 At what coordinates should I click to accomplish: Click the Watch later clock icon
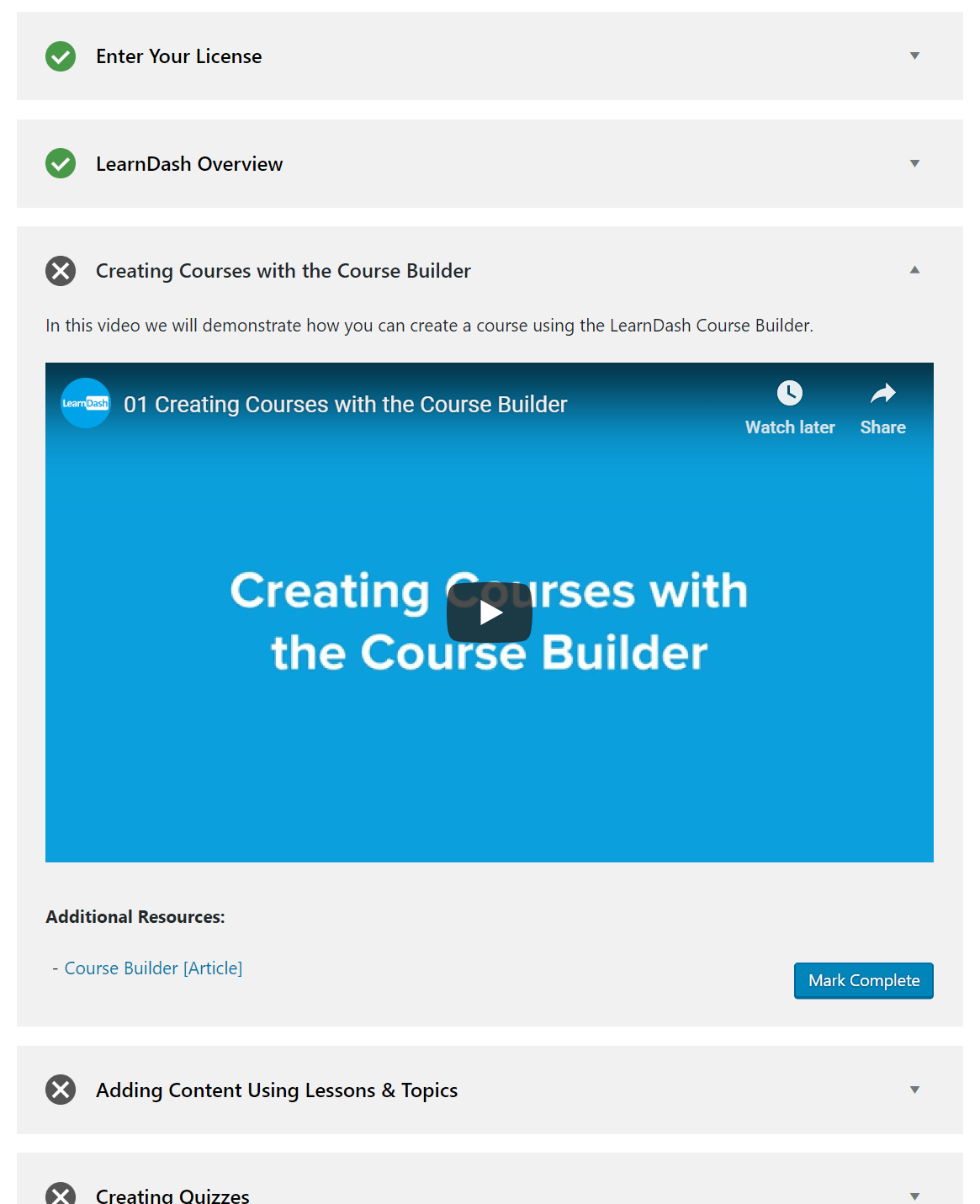coord(789,393)
